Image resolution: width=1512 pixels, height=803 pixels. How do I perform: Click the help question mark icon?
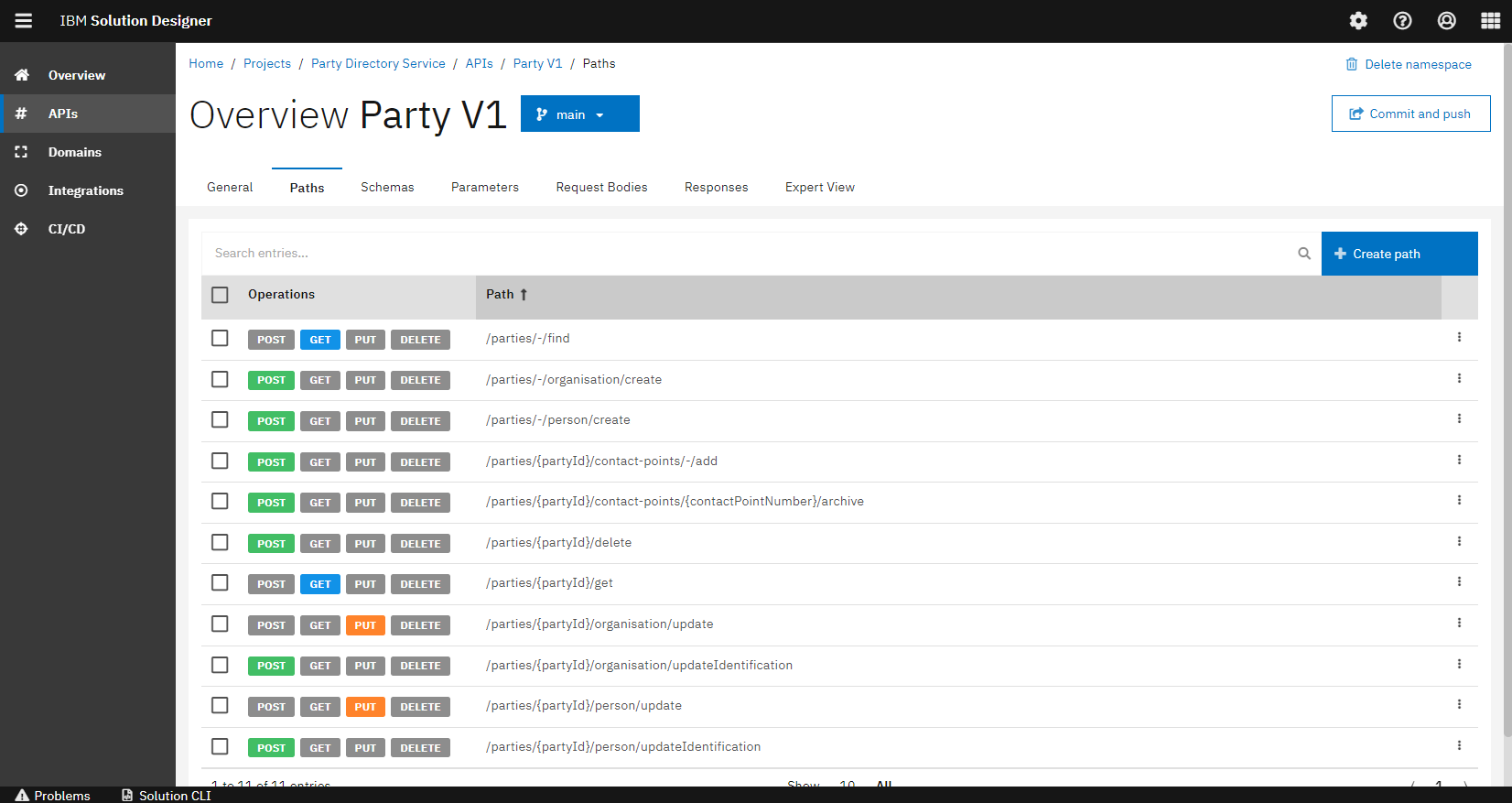click(x=1402, y=21)
